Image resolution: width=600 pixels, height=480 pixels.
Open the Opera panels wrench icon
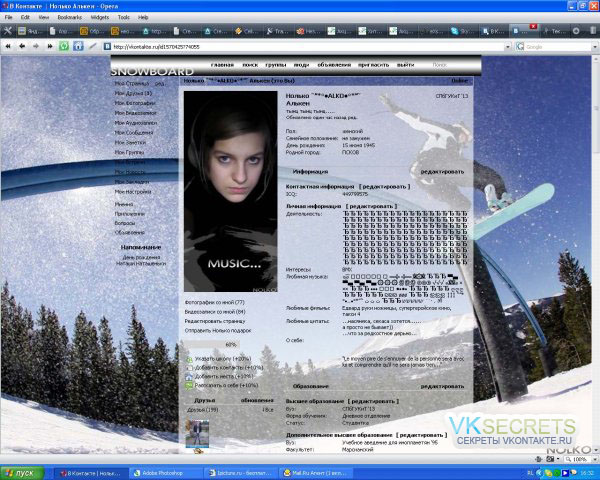pyautogui.click(x=8, y=31)
